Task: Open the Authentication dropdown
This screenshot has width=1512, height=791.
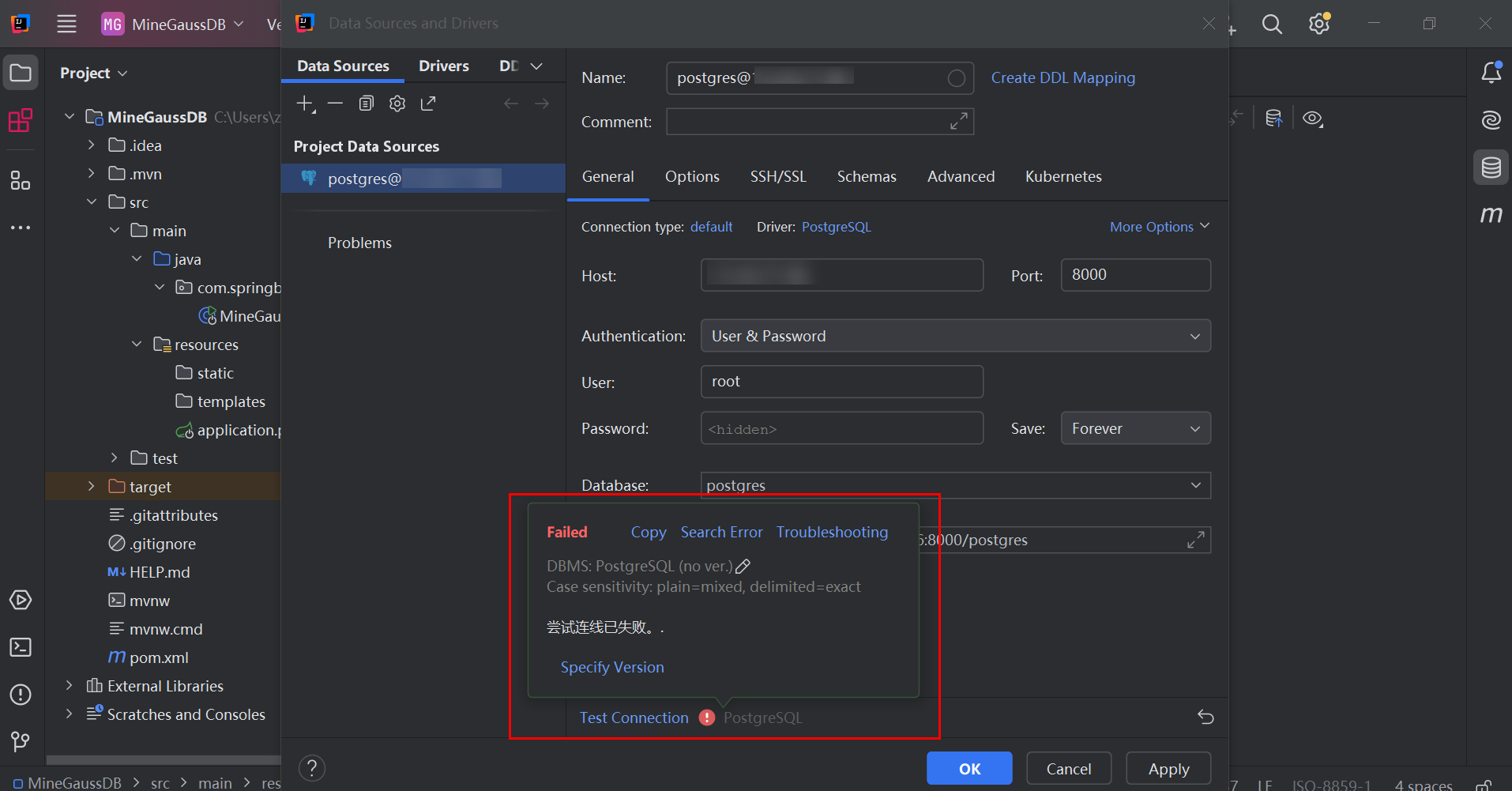Action: (x=956, y=336)
